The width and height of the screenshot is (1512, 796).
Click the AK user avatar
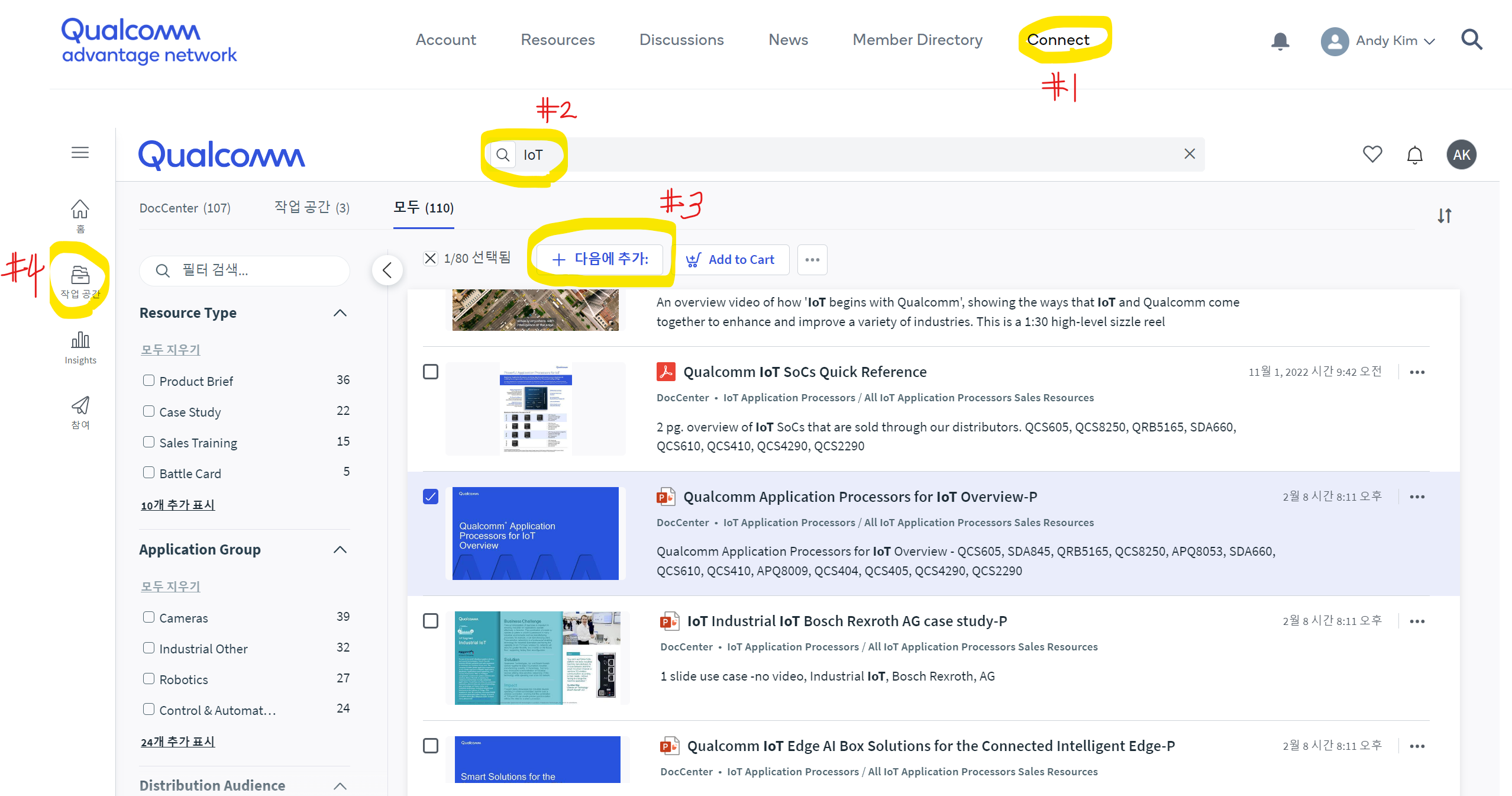click(1462, 154)
